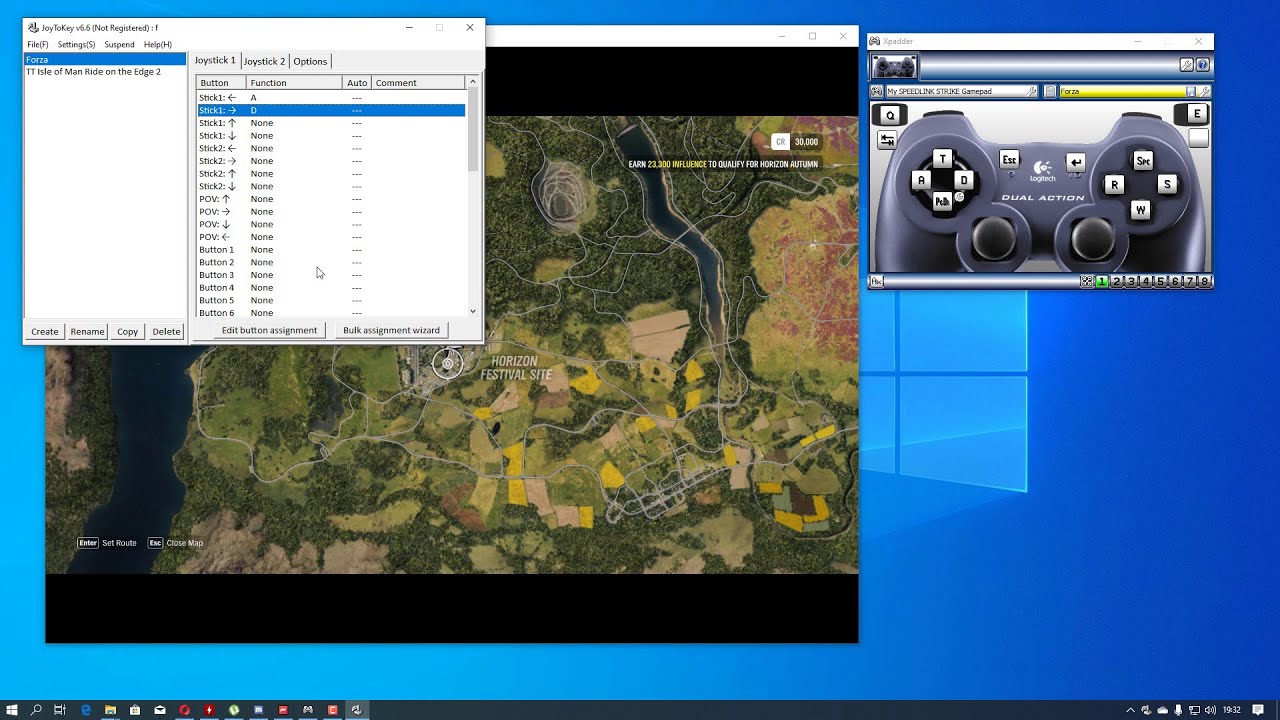Click the Q trigger assignment in Xpadder
Image resolution: width=1280 pixels, height=720 pixels.
point(890,115)
